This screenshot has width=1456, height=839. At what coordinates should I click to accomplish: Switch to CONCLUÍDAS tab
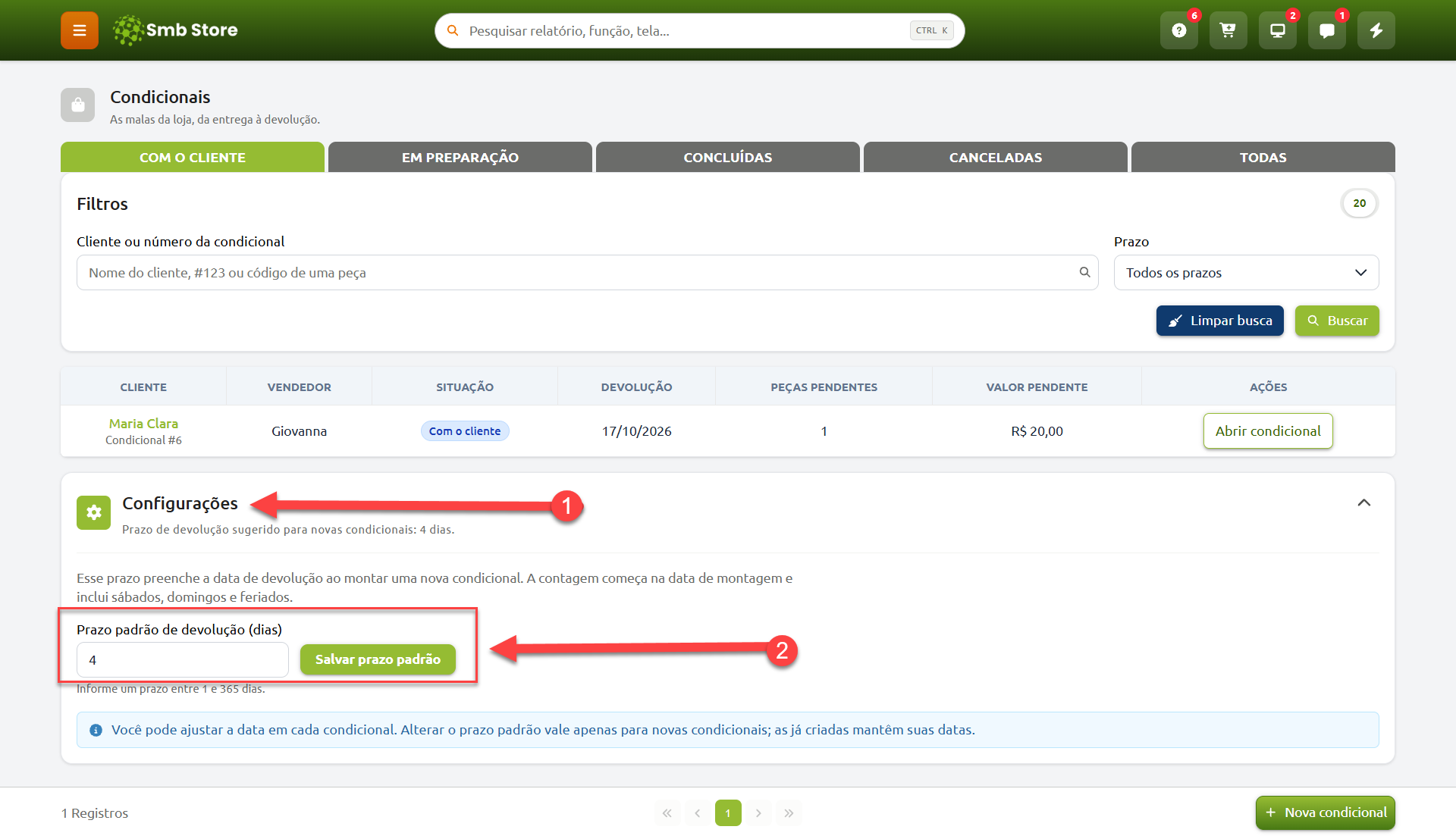click(728, 157)
